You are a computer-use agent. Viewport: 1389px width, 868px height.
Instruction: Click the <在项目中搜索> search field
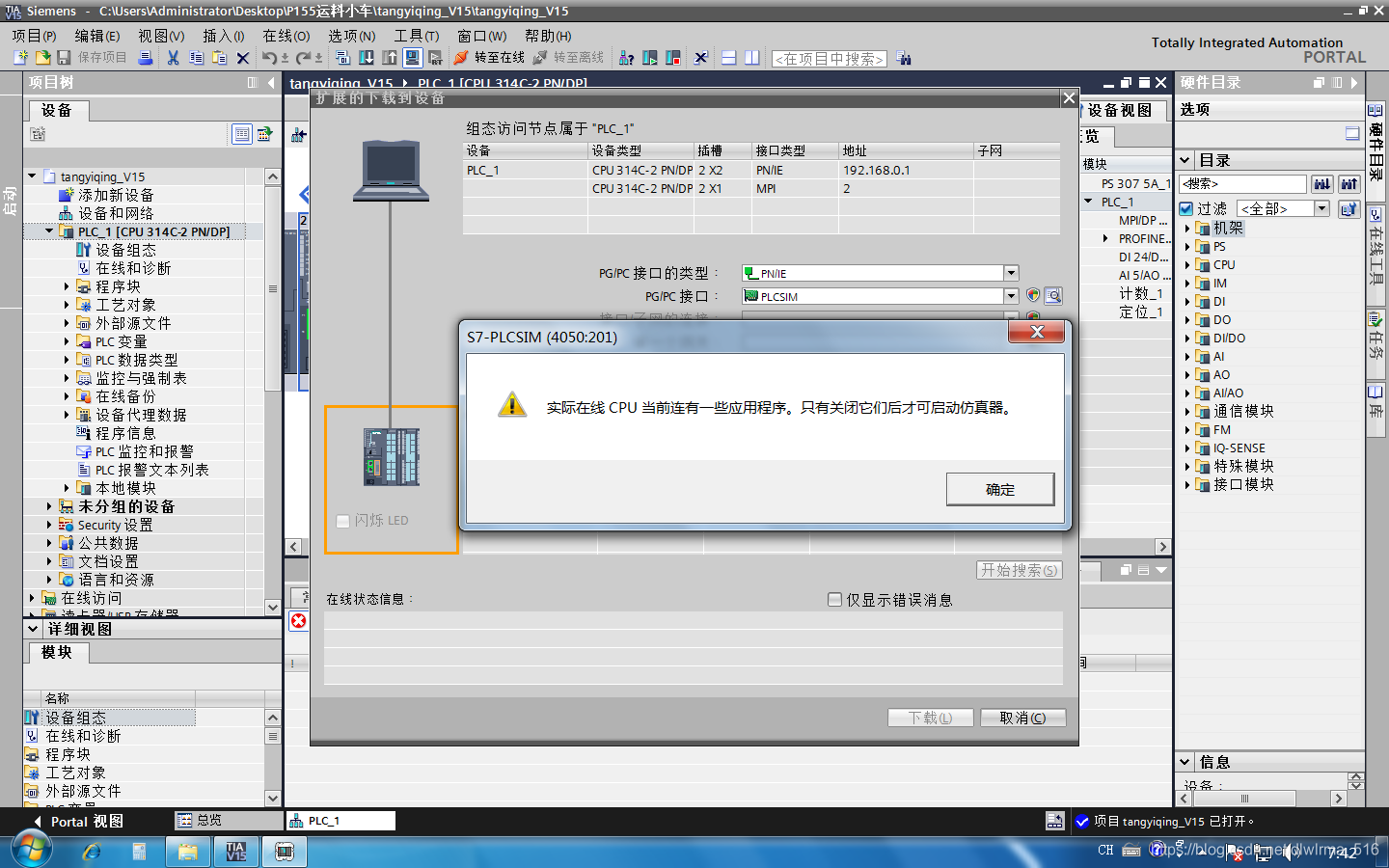click(830, 59)
